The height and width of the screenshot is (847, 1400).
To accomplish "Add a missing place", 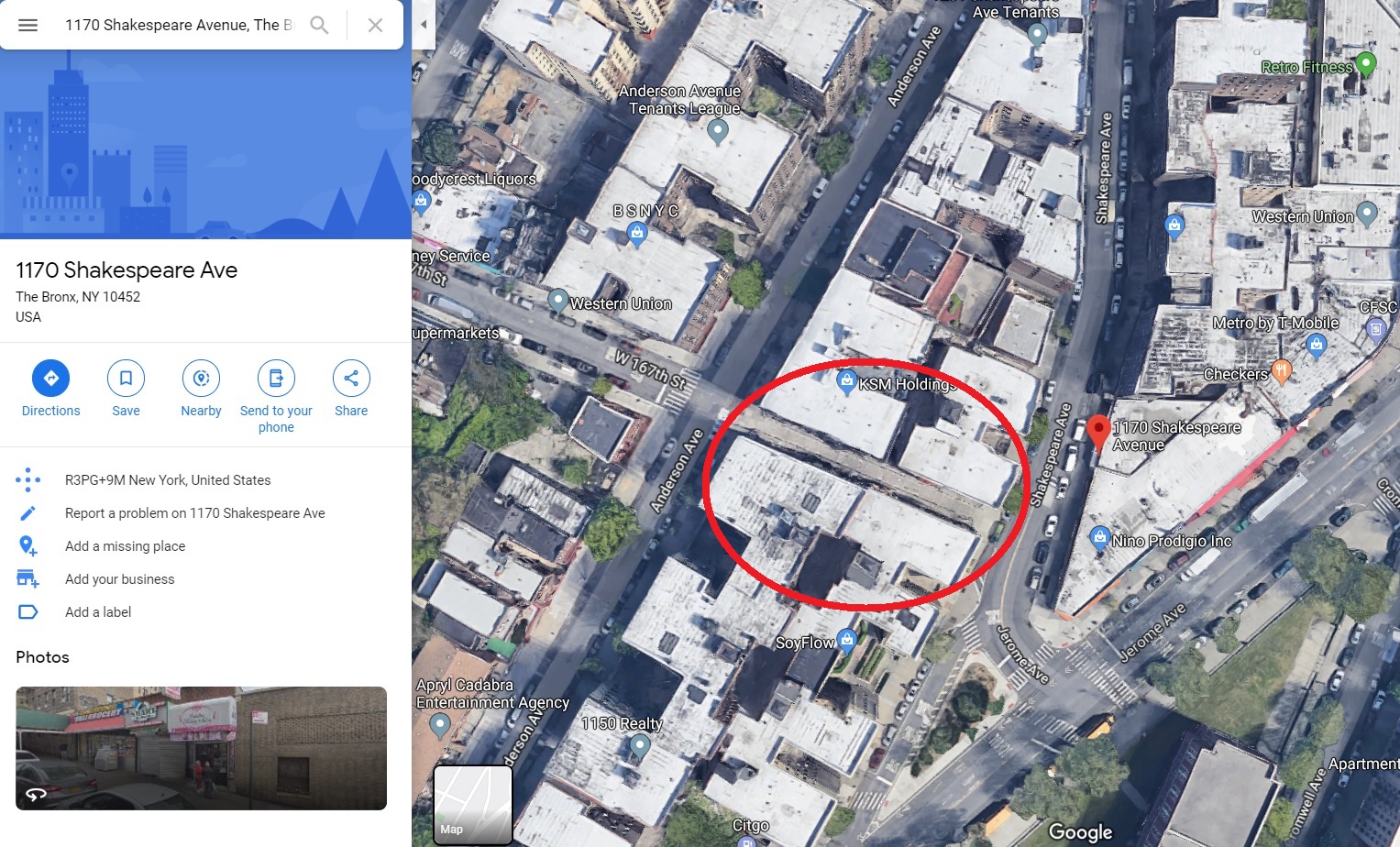I will point(125,546).
